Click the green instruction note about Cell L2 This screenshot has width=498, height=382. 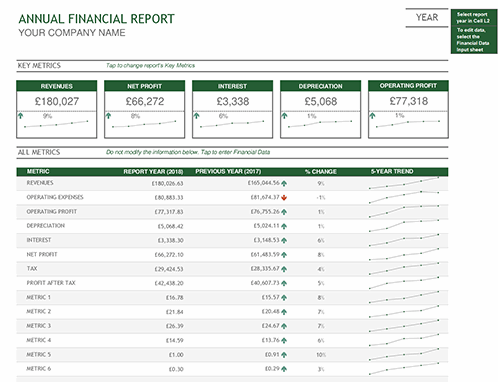(473, 18)
